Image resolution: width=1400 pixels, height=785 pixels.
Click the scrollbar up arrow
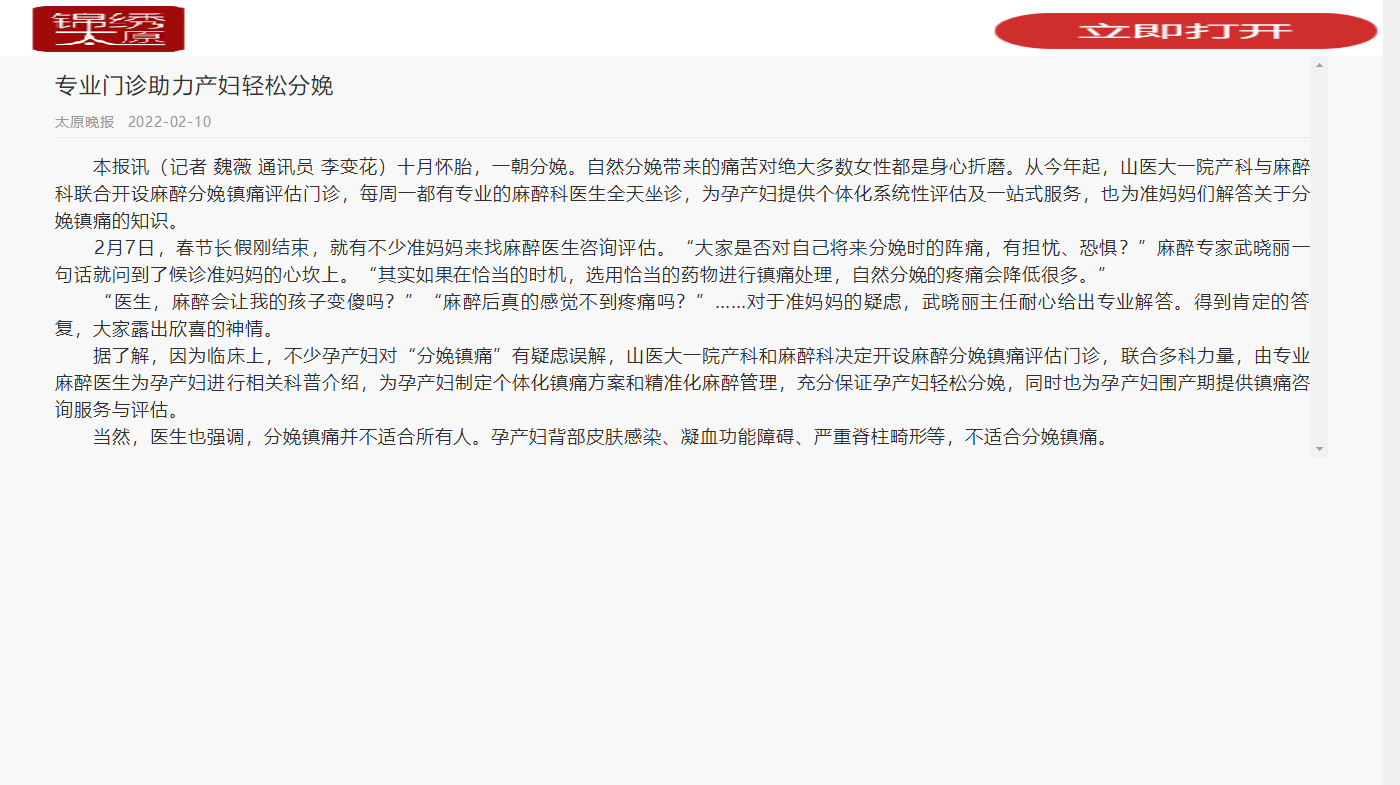pos(1319,65)
